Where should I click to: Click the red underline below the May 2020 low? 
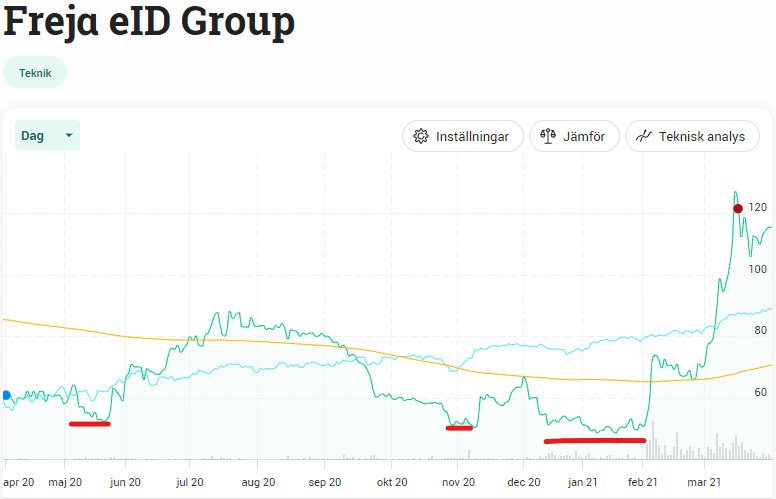(x=90, y=424)
